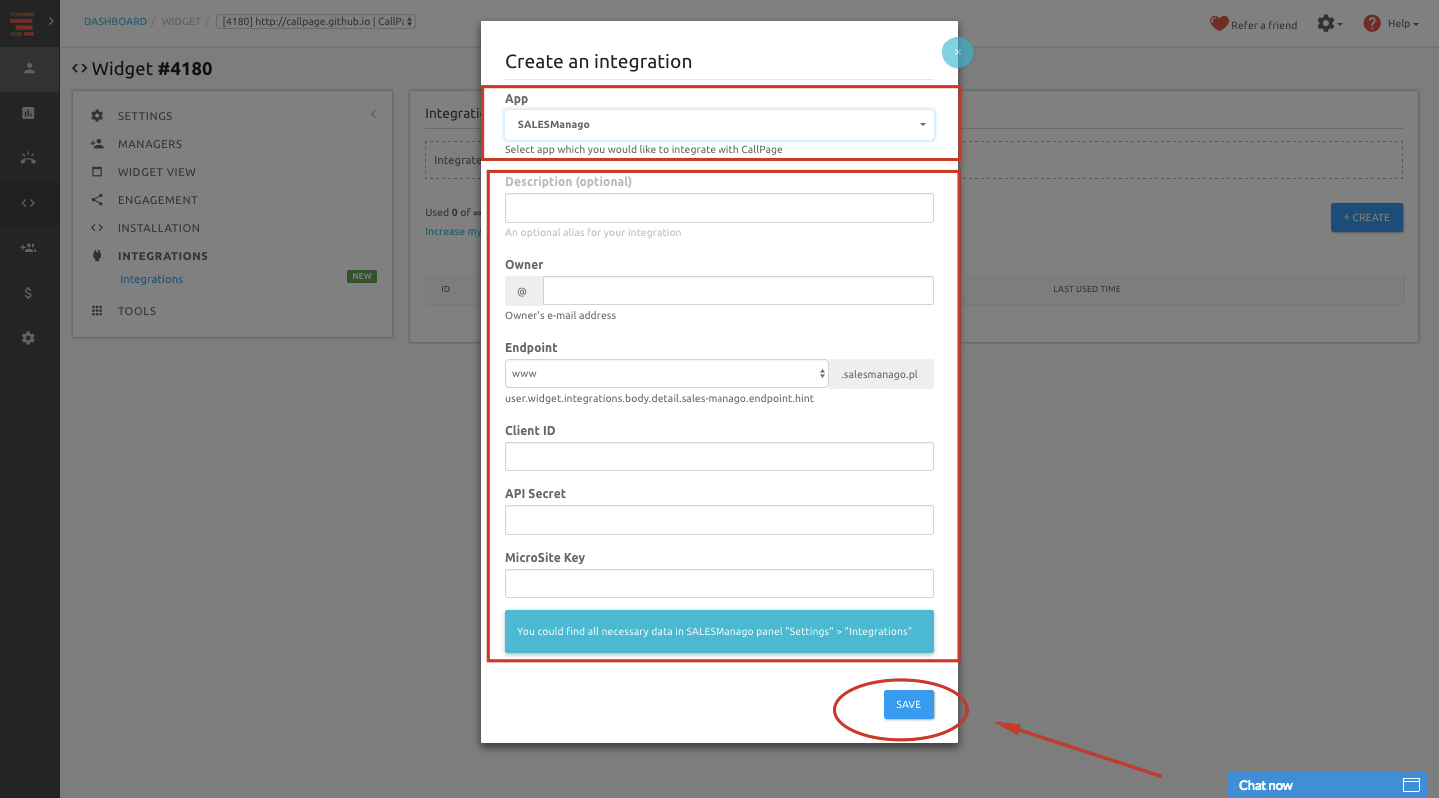Click the Help question mark icon
The image size is (1439, 798).
click(x=1372, y=23)
